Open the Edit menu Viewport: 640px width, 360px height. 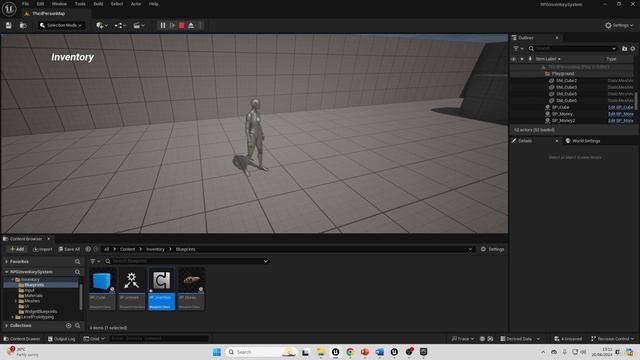40,4
